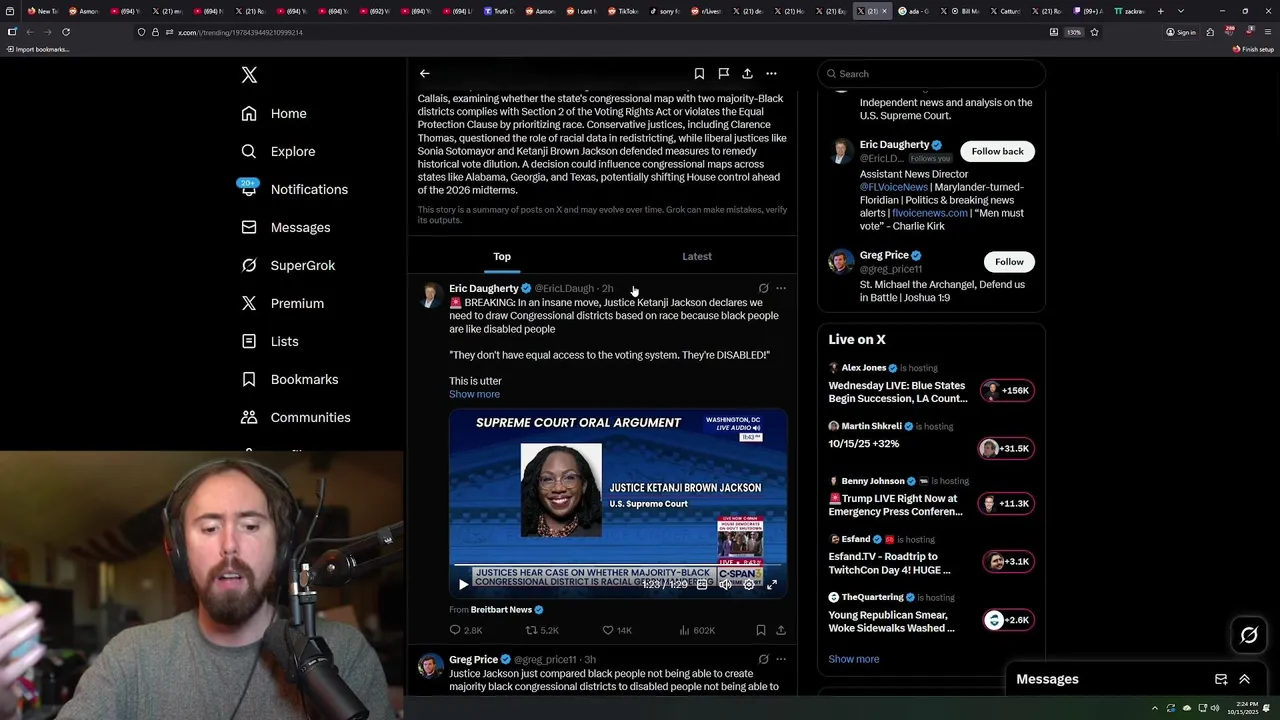This screenshot has width=1280, height=720.
Task: Click the flag report icon in the header
Action: tap(723, 74)
